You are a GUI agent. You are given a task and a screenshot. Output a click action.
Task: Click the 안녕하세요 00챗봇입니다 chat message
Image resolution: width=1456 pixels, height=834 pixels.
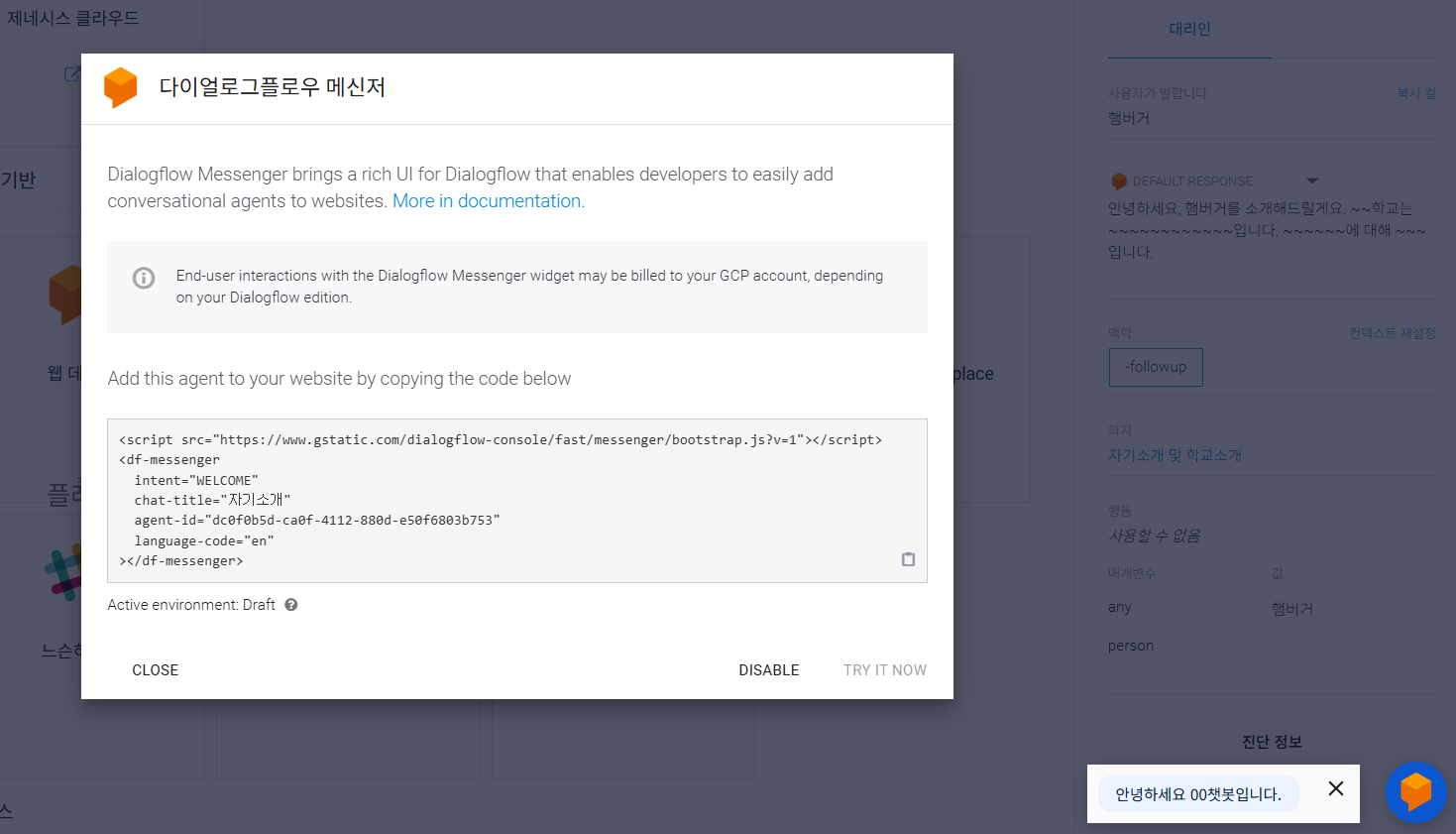point(1198,794)
